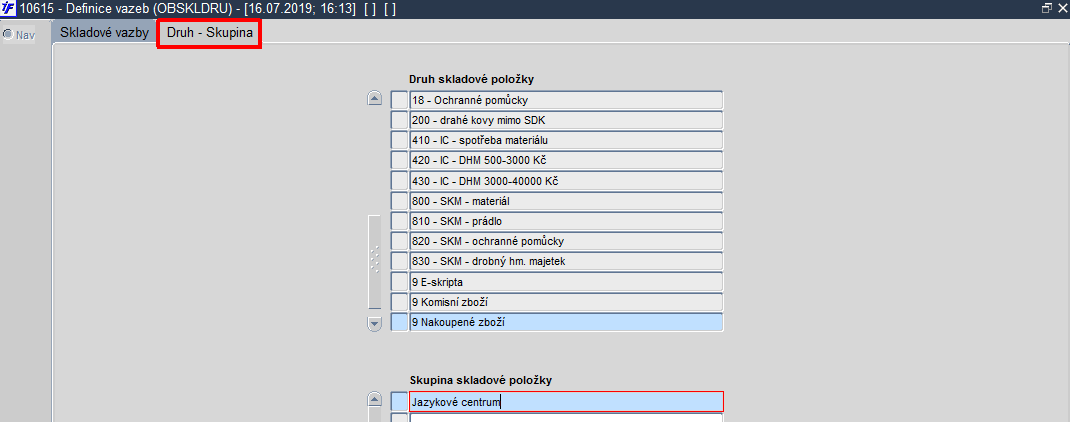Select row marker beside Jazykové centrum

[x=399, y=402]
